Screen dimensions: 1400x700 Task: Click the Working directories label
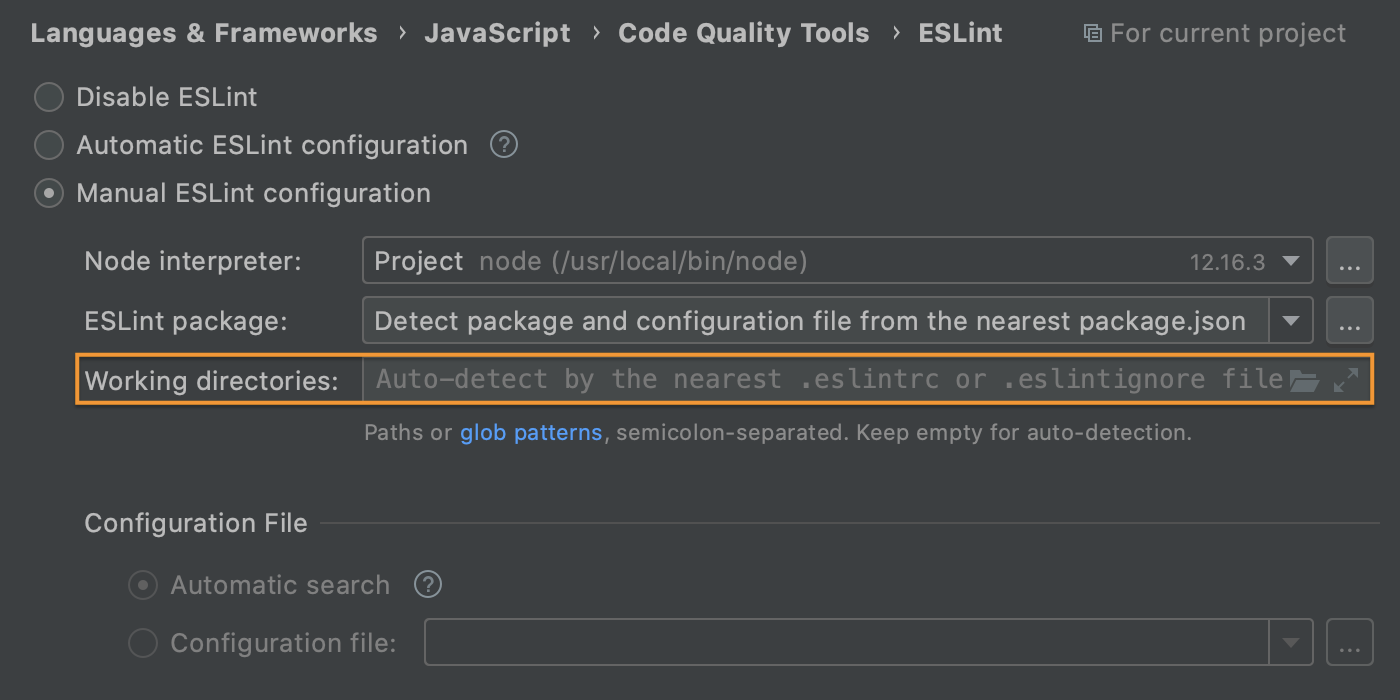[x=212, y=380]
